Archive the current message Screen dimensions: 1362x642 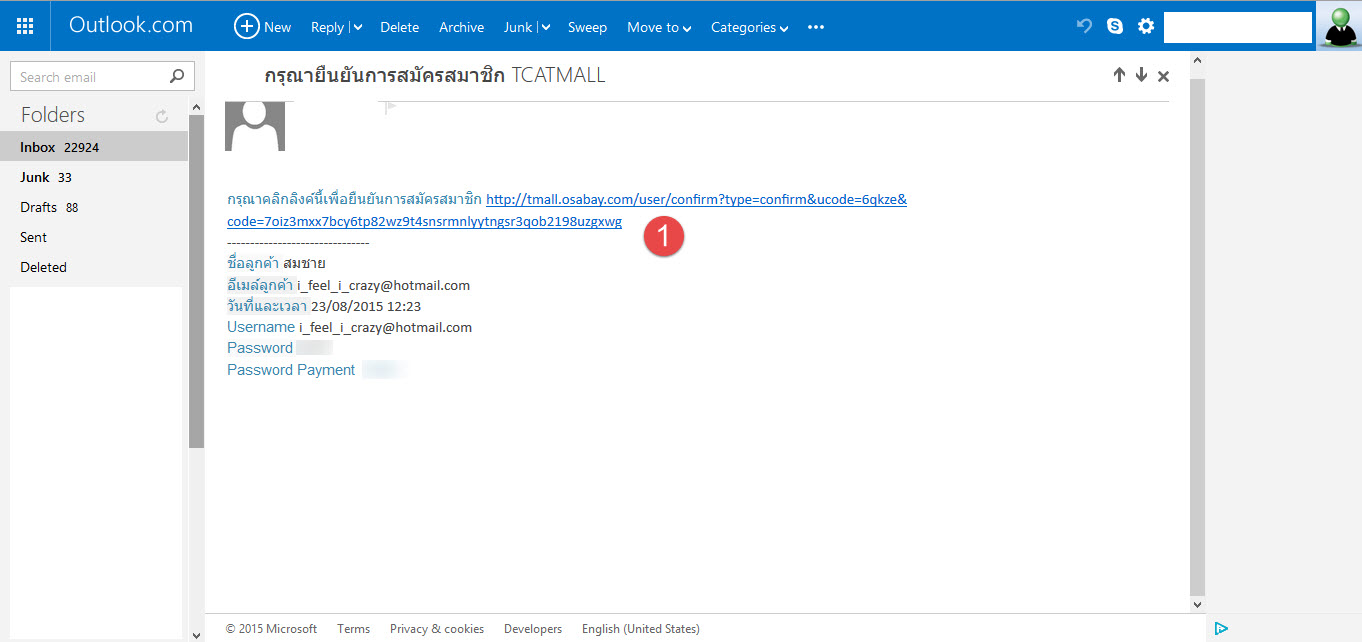coord(461,27)
